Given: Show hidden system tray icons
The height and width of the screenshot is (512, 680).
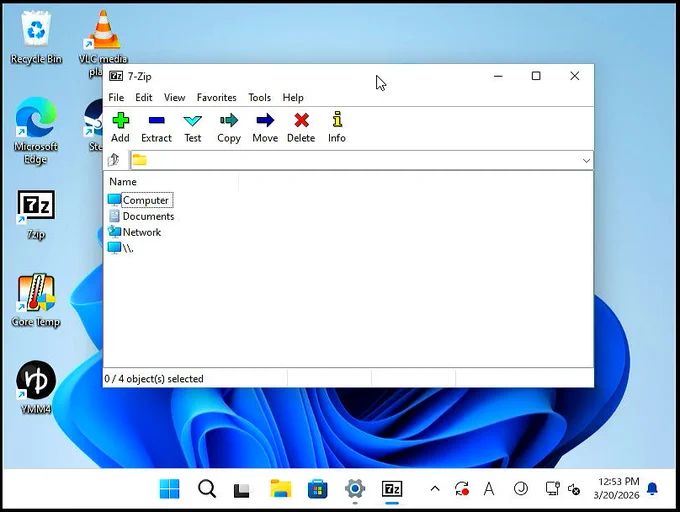Looking at the screenshot, I should point(435,489).
